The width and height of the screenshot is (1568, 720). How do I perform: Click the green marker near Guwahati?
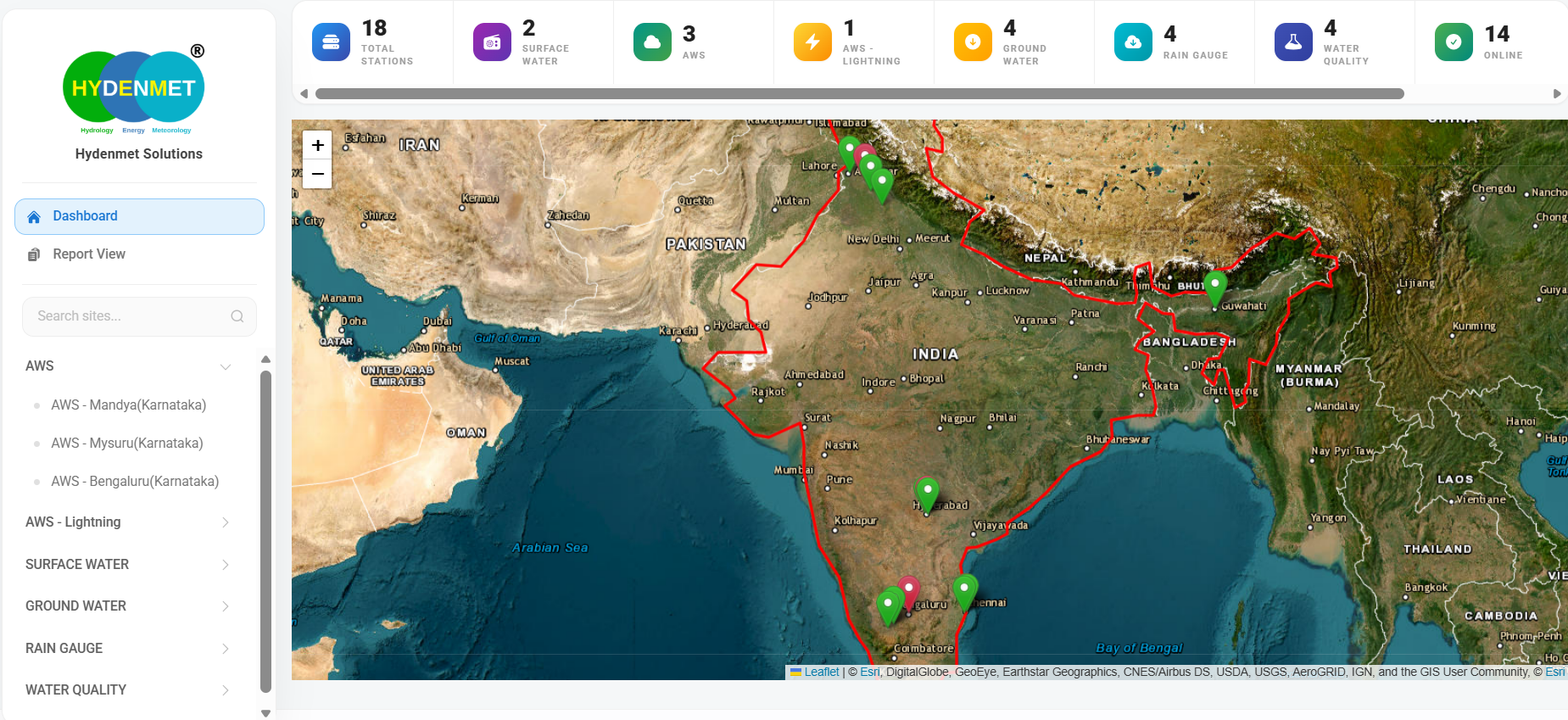[x=1215, y=288]
